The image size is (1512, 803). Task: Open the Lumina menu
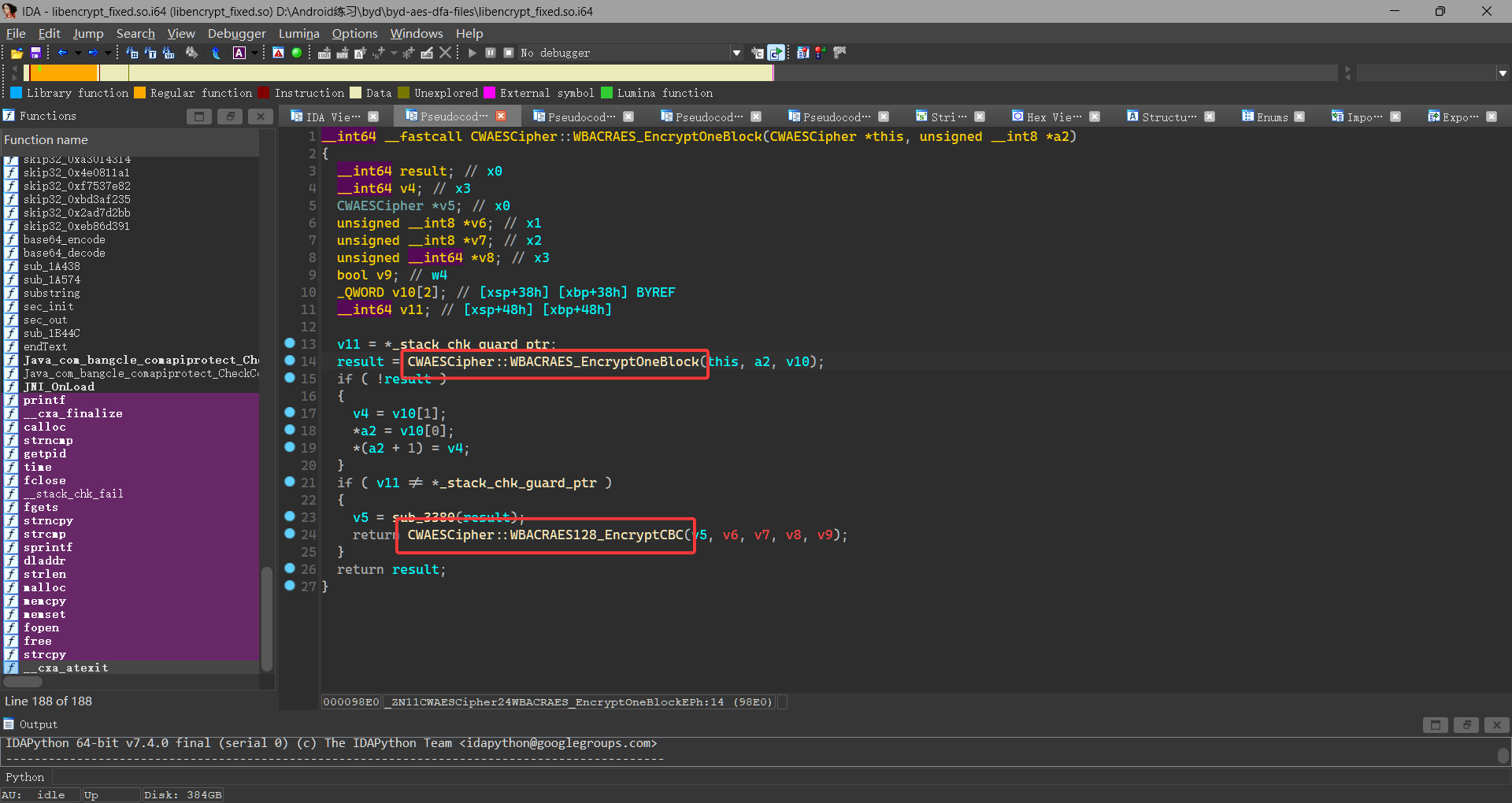coord(298,33)
